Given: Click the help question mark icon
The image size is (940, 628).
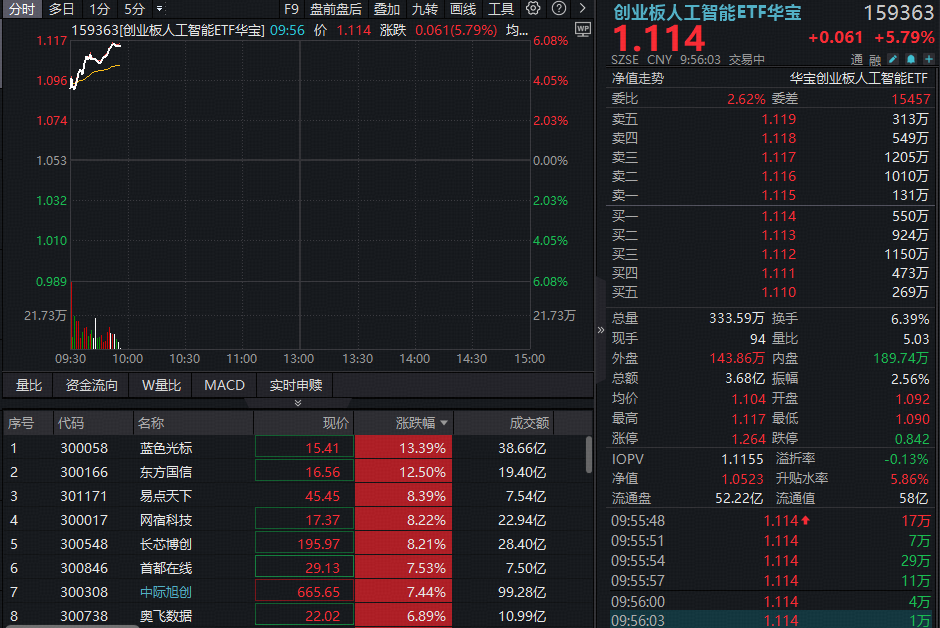Looking at the screenshot, I should 558,9.
